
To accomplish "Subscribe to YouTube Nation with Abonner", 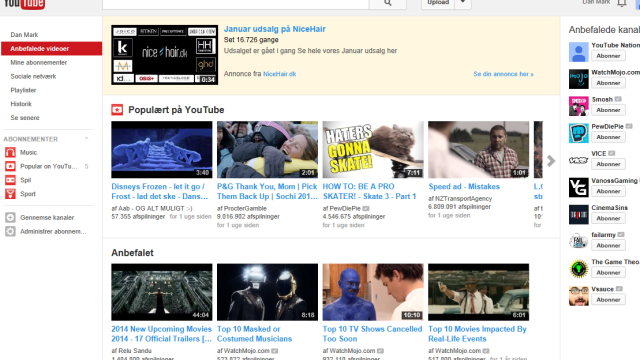I will pos(608,56).
